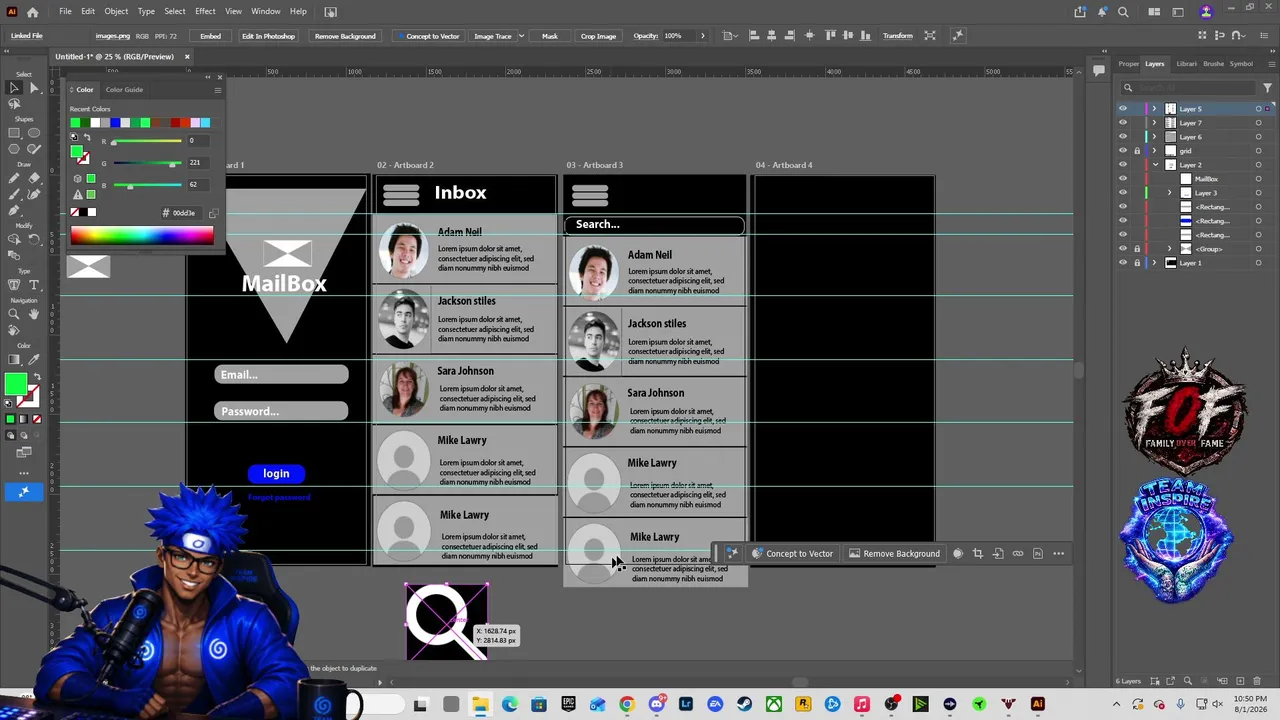Click the top Remove Background button

(345, 36)
